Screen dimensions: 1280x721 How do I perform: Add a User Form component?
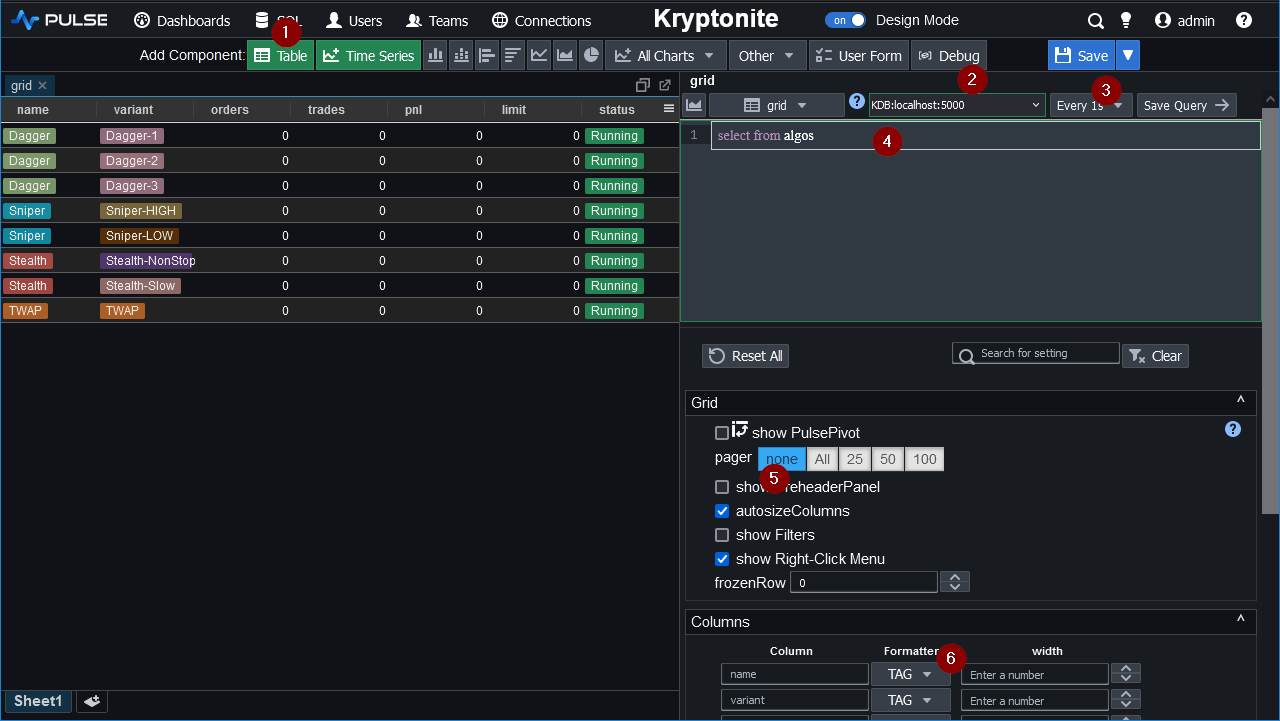[859, 56]
